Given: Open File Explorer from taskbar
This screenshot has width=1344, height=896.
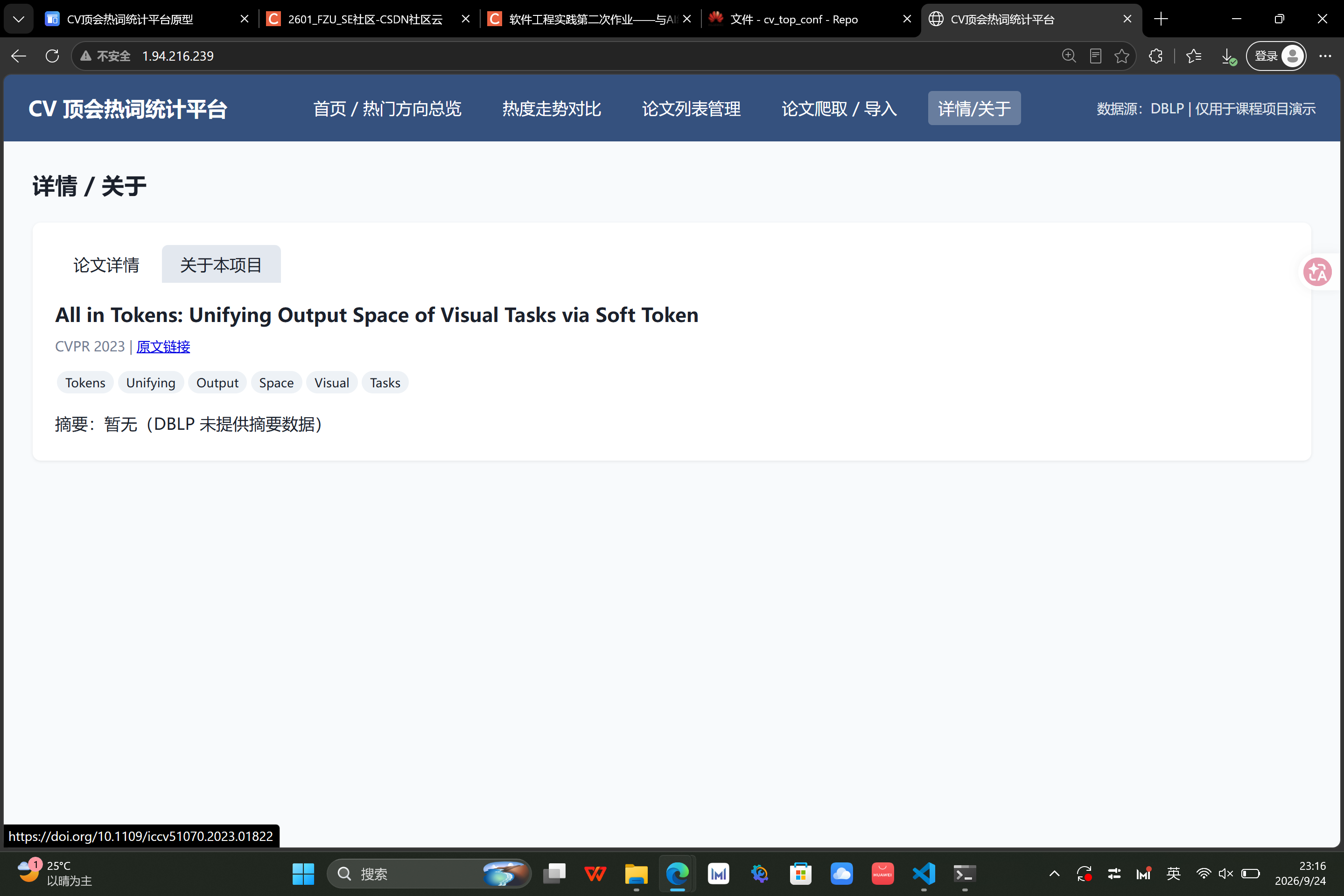Looking at the screenshot, I should click(636, 874).
